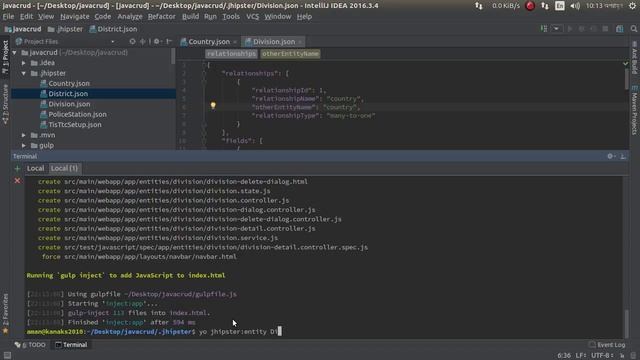Viewport: 640px width, 360px height.
Task: Click the Debug icon in toolbar
Action: pyautogui.click(x=582, y=29)
